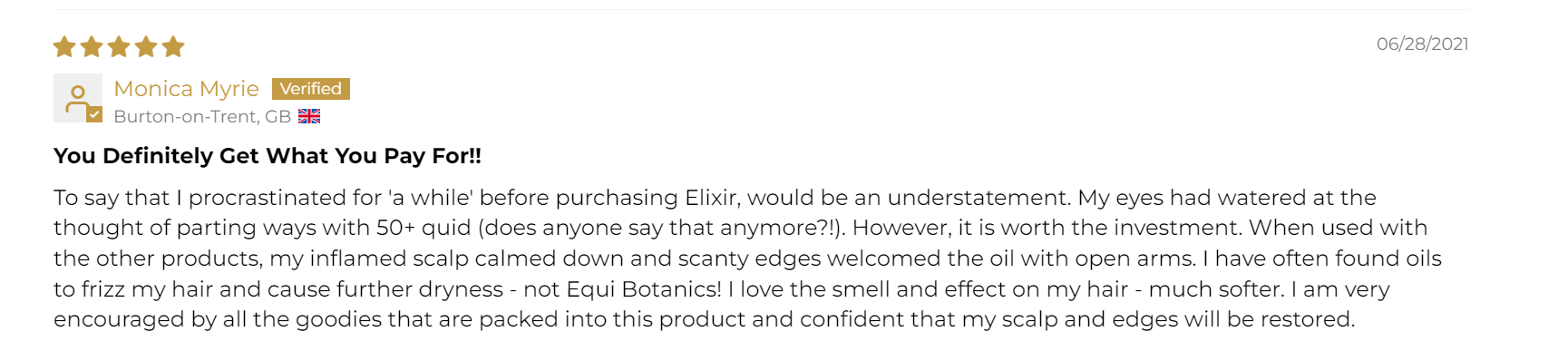Click review line starting 'to frizz my hair'
The width and height of the screenshot is (1568, 361).
point(722,289)
